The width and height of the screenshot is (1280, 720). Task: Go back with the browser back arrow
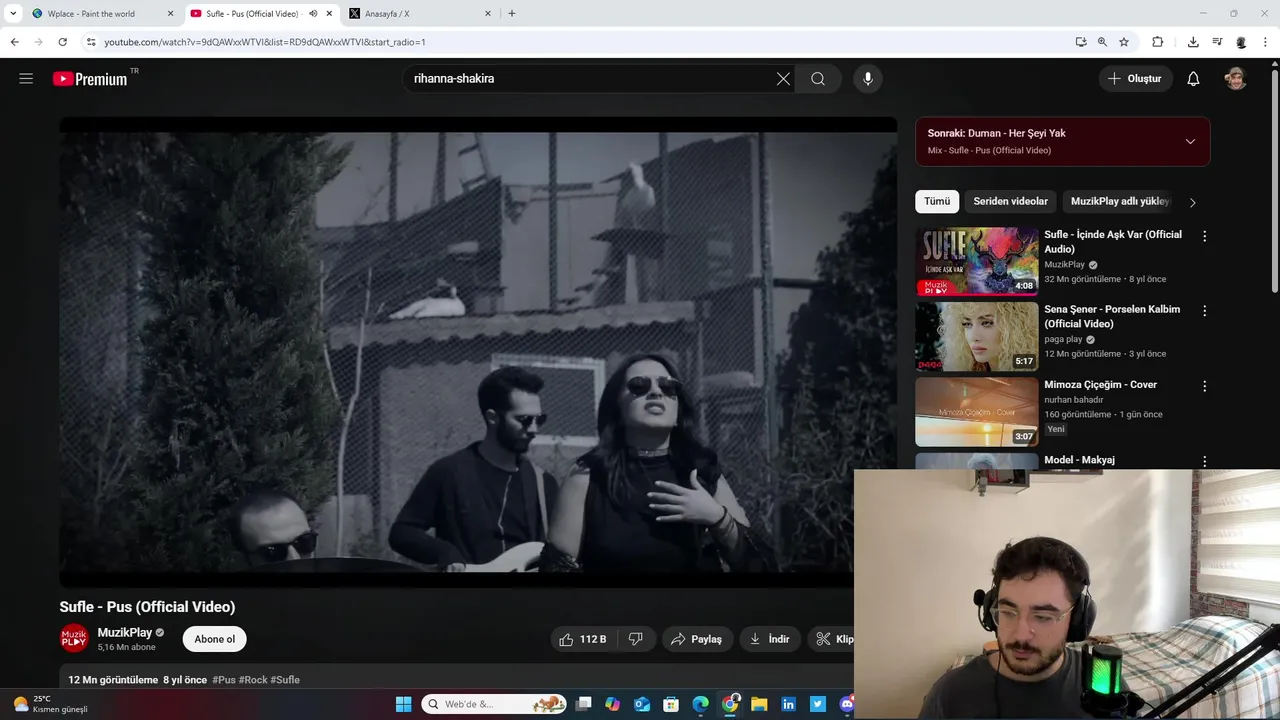pos(14,42)
